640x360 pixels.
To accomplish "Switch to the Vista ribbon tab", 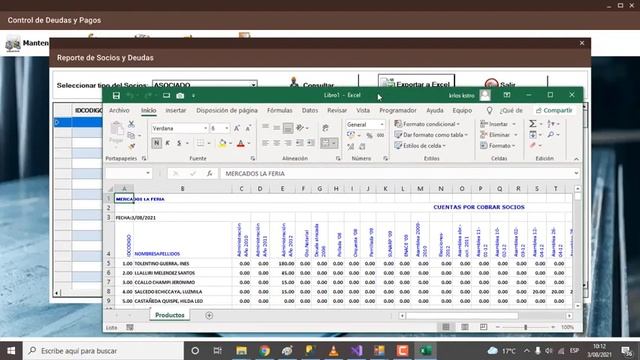I will [363, 110].
